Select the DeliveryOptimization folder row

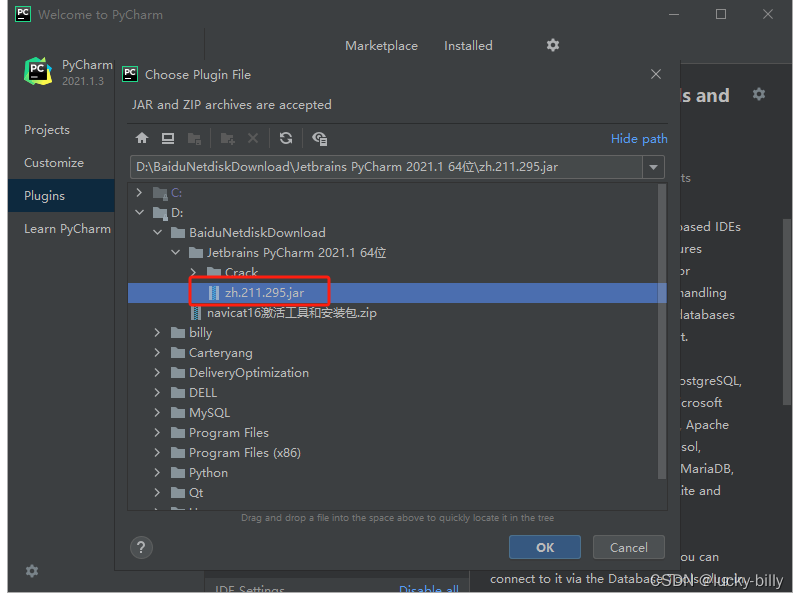(397, 372)
